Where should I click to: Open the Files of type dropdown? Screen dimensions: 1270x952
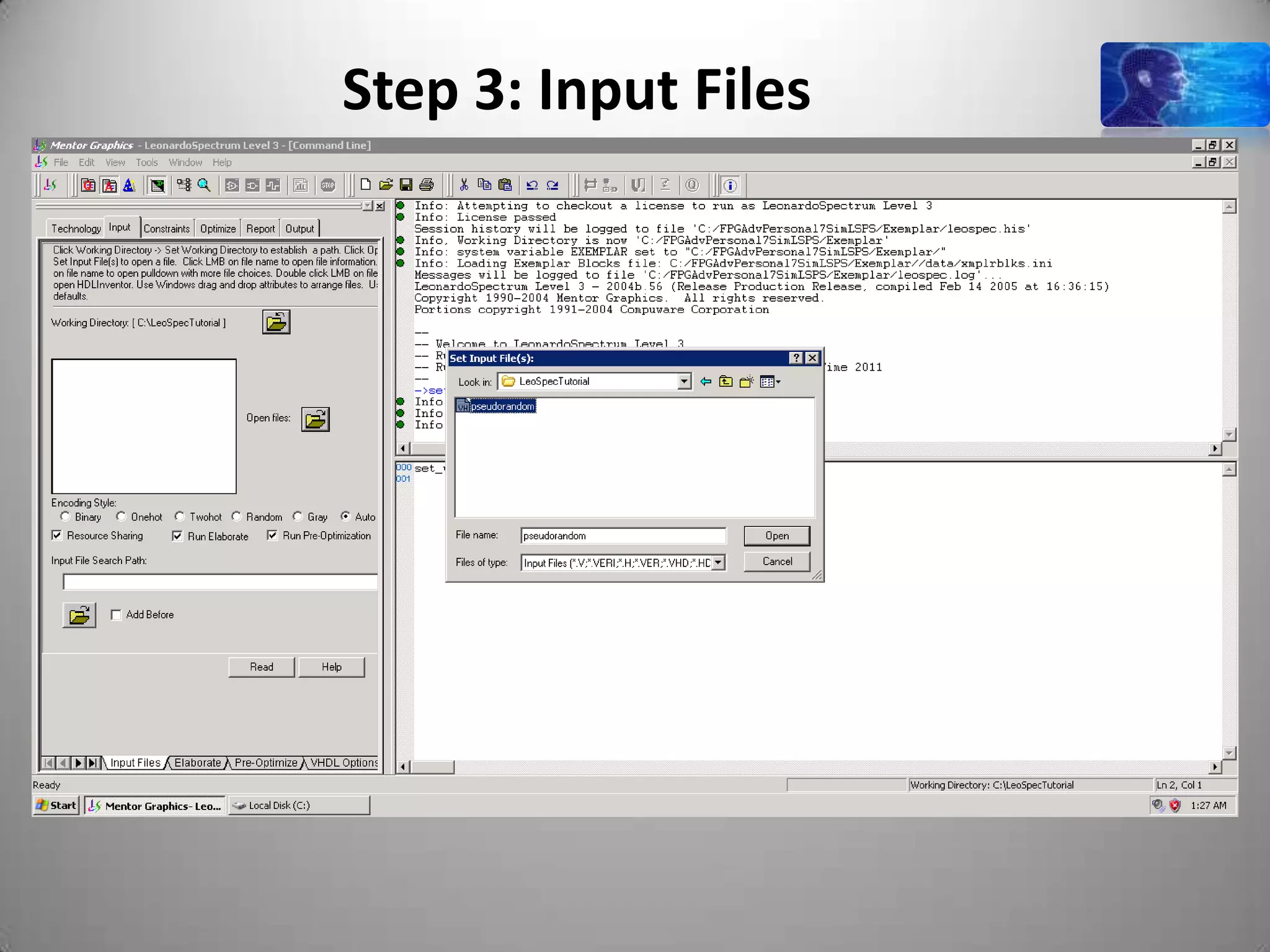[x=718, y=563]
